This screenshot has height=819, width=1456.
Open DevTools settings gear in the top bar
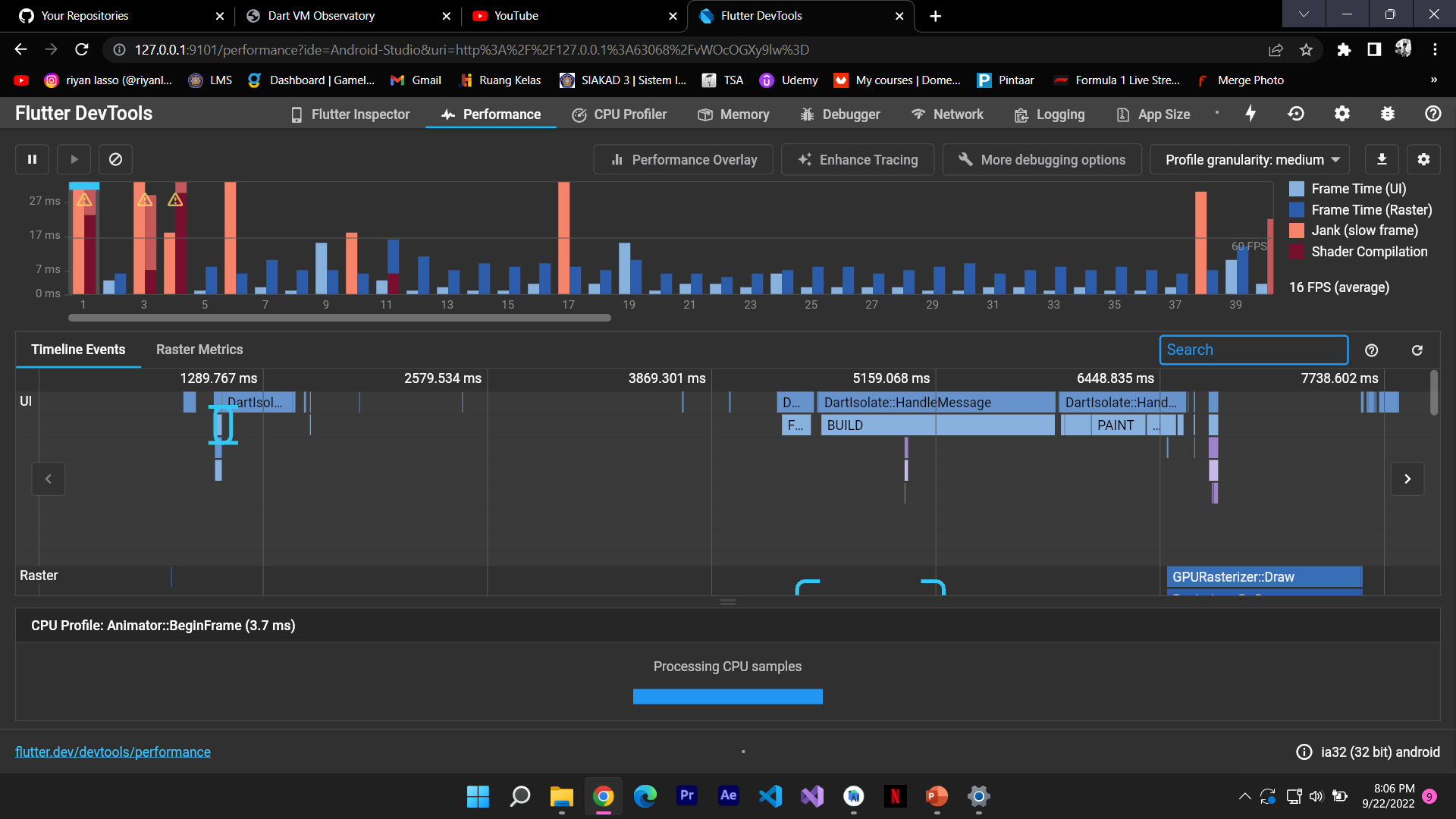point(1341,114)
